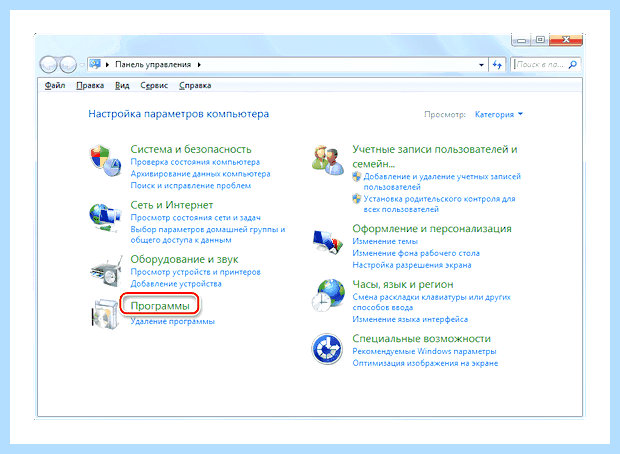Click the Forward navigation arrow button

[x=68, y=64]
